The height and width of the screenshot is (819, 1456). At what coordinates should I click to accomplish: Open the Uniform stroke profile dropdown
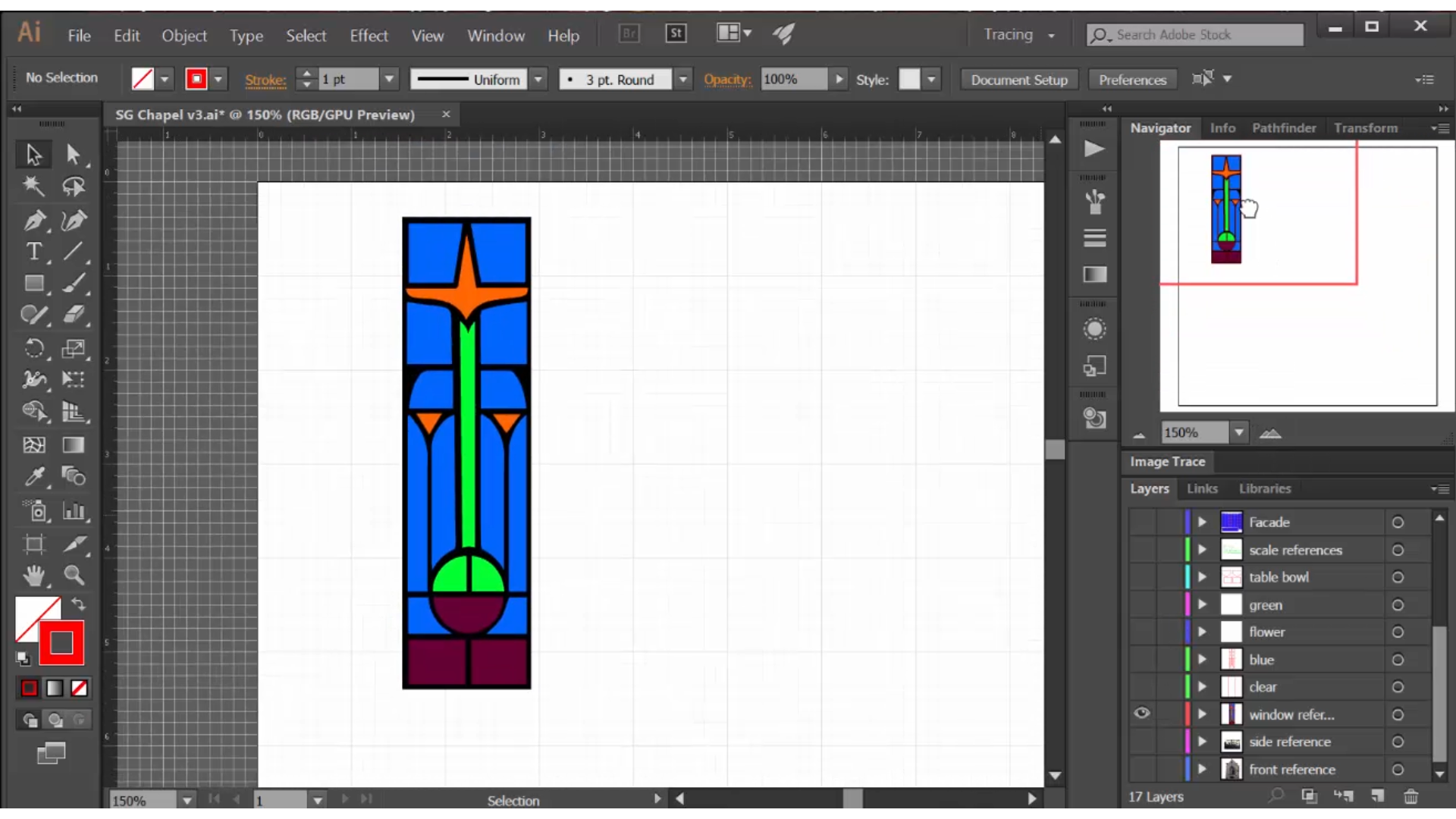[538, 79]
